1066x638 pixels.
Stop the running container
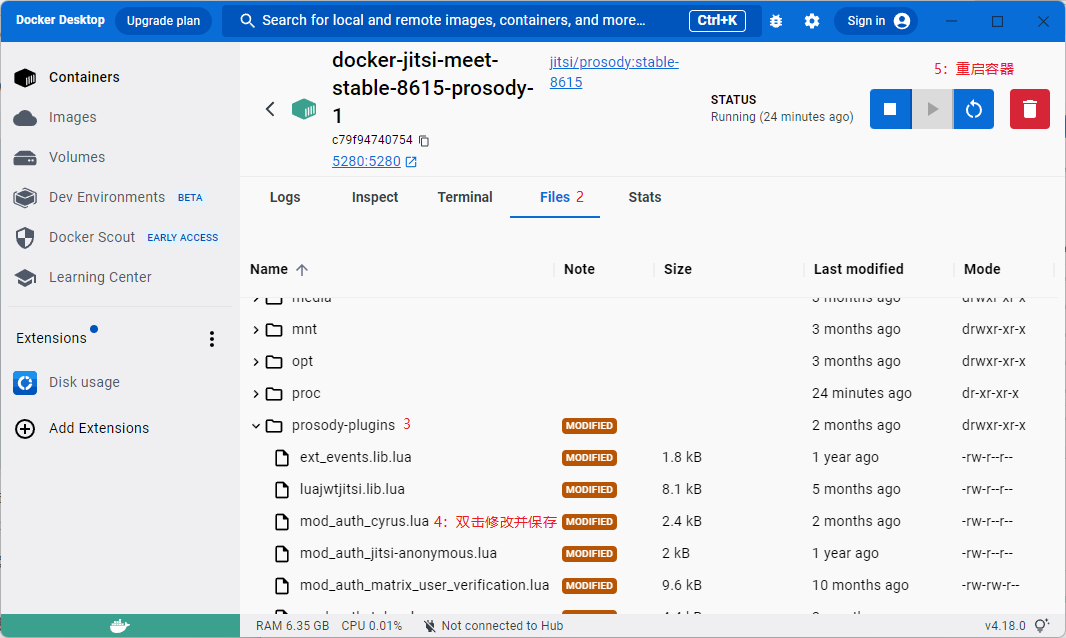tap(890, 109)
